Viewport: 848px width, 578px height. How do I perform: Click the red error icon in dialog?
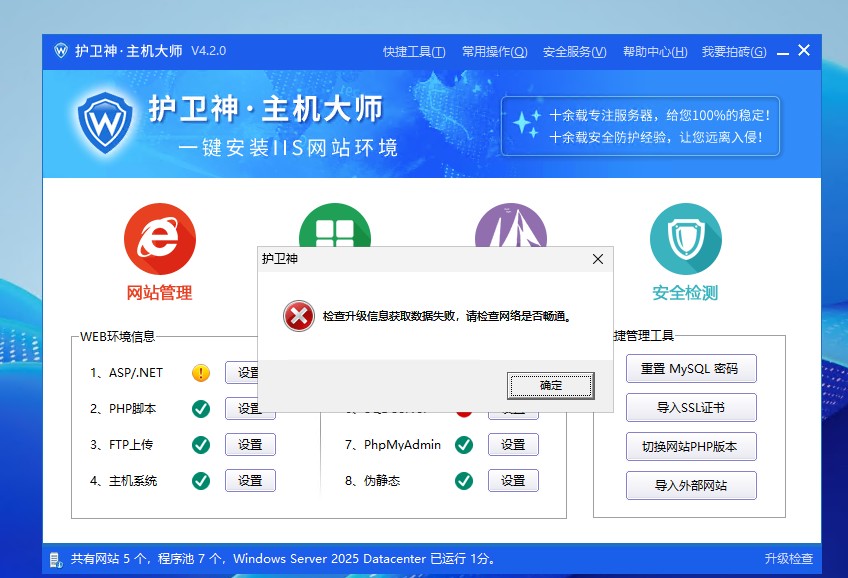click(x=298, y=316)
